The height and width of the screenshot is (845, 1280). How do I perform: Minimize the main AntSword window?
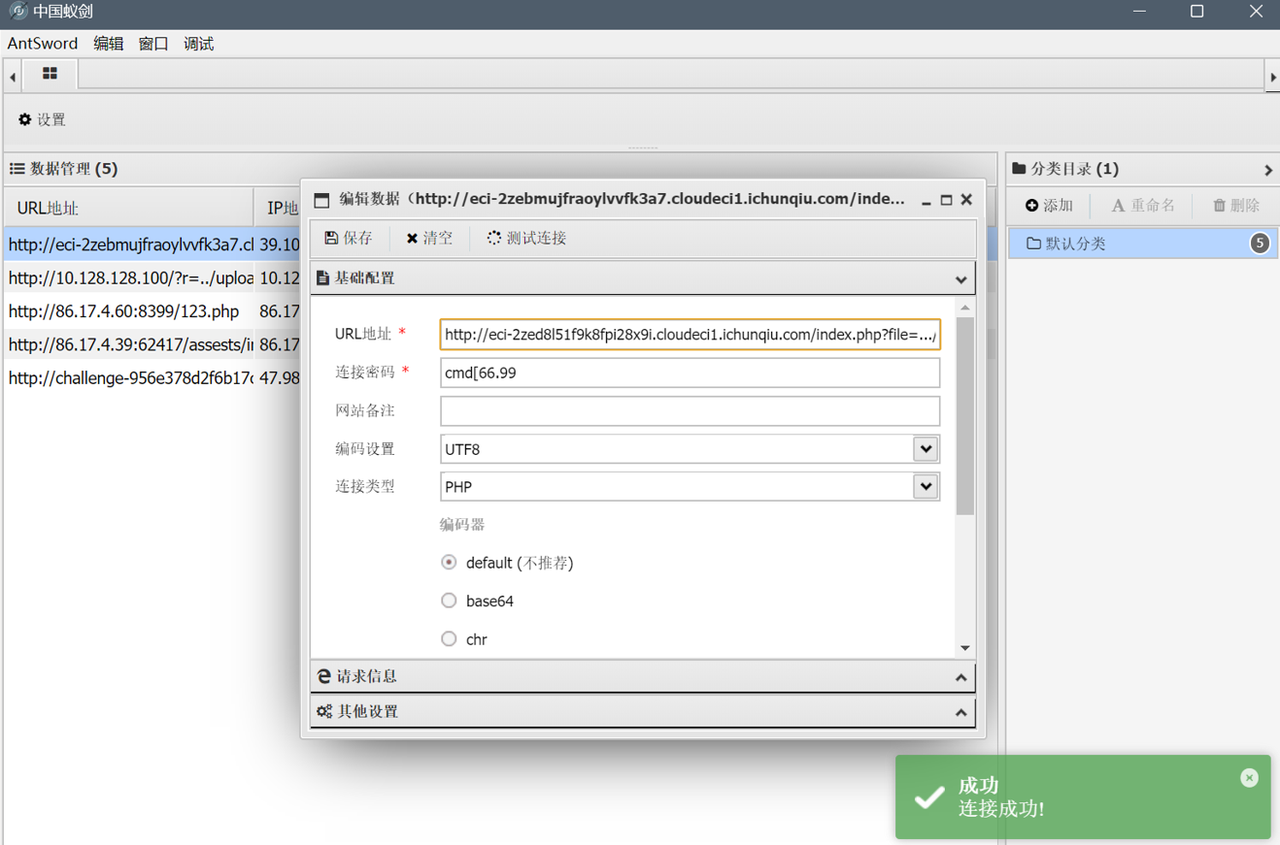[x=1141, y=12]
